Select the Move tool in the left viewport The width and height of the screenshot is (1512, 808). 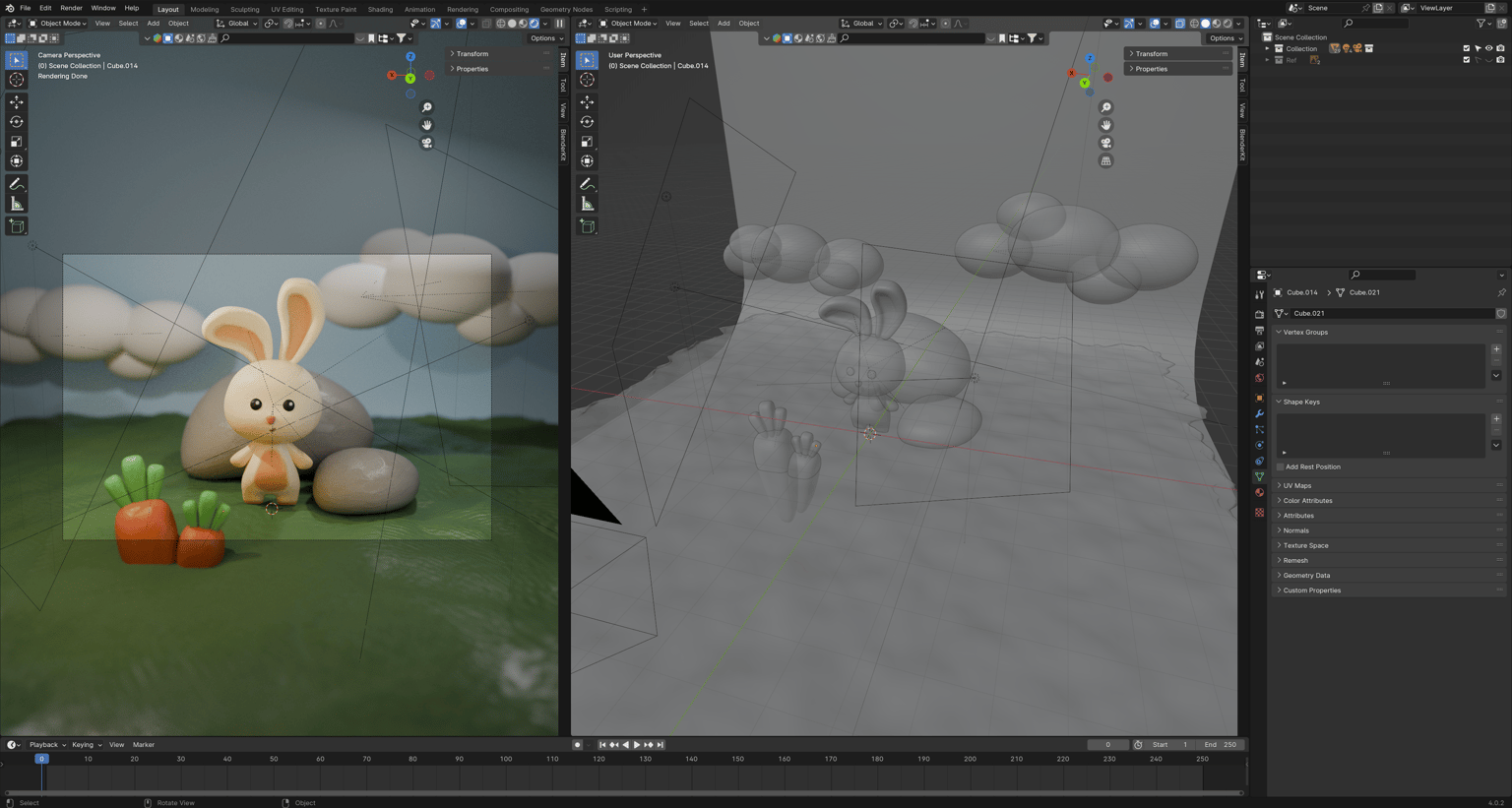pos(17,102)
